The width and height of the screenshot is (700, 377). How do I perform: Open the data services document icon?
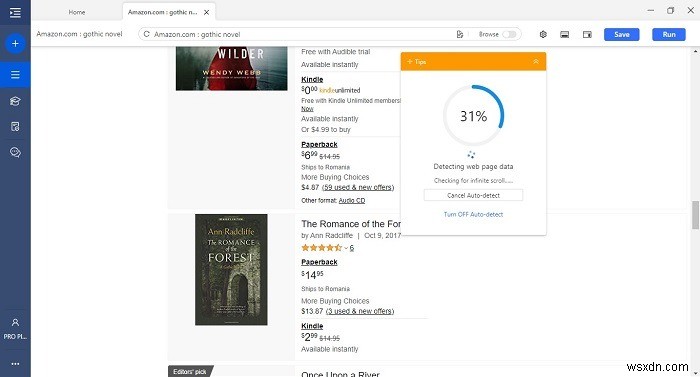(x=15, y=127)
